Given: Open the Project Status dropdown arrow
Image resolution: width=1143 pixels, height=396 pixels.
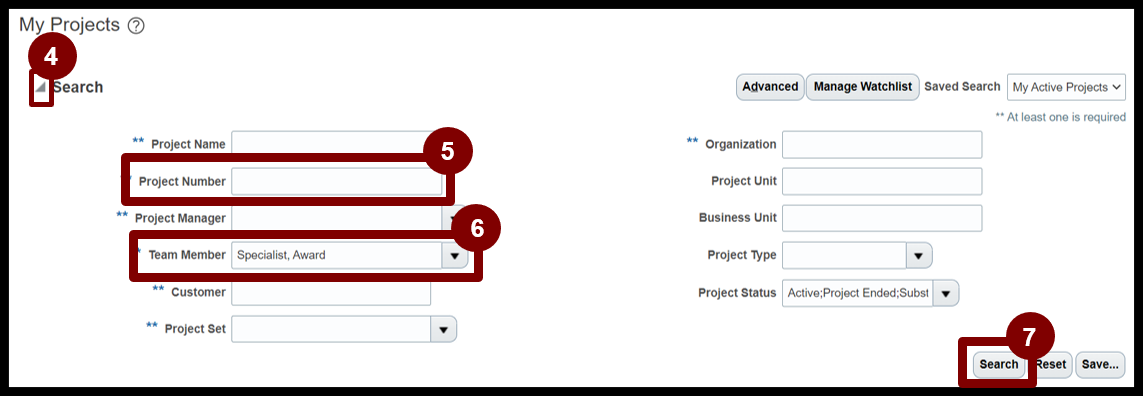Looking at the screenshot, I should click(x=945, y=293).
